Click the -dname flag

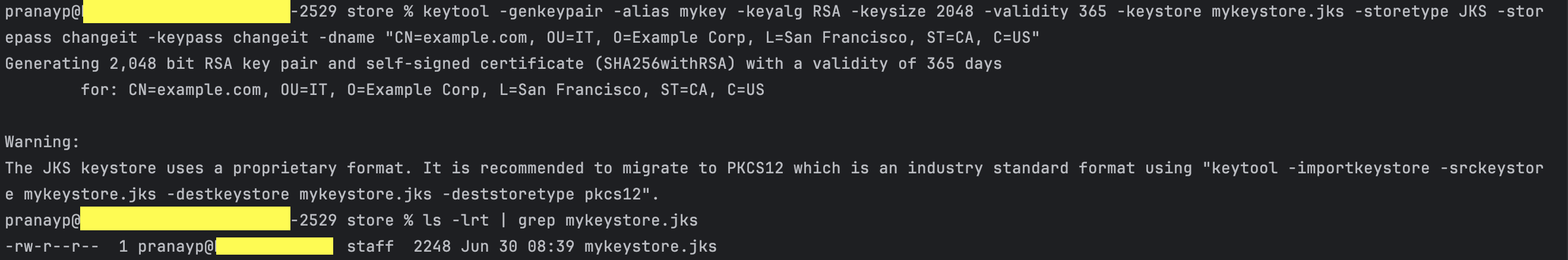coord(350,38)
